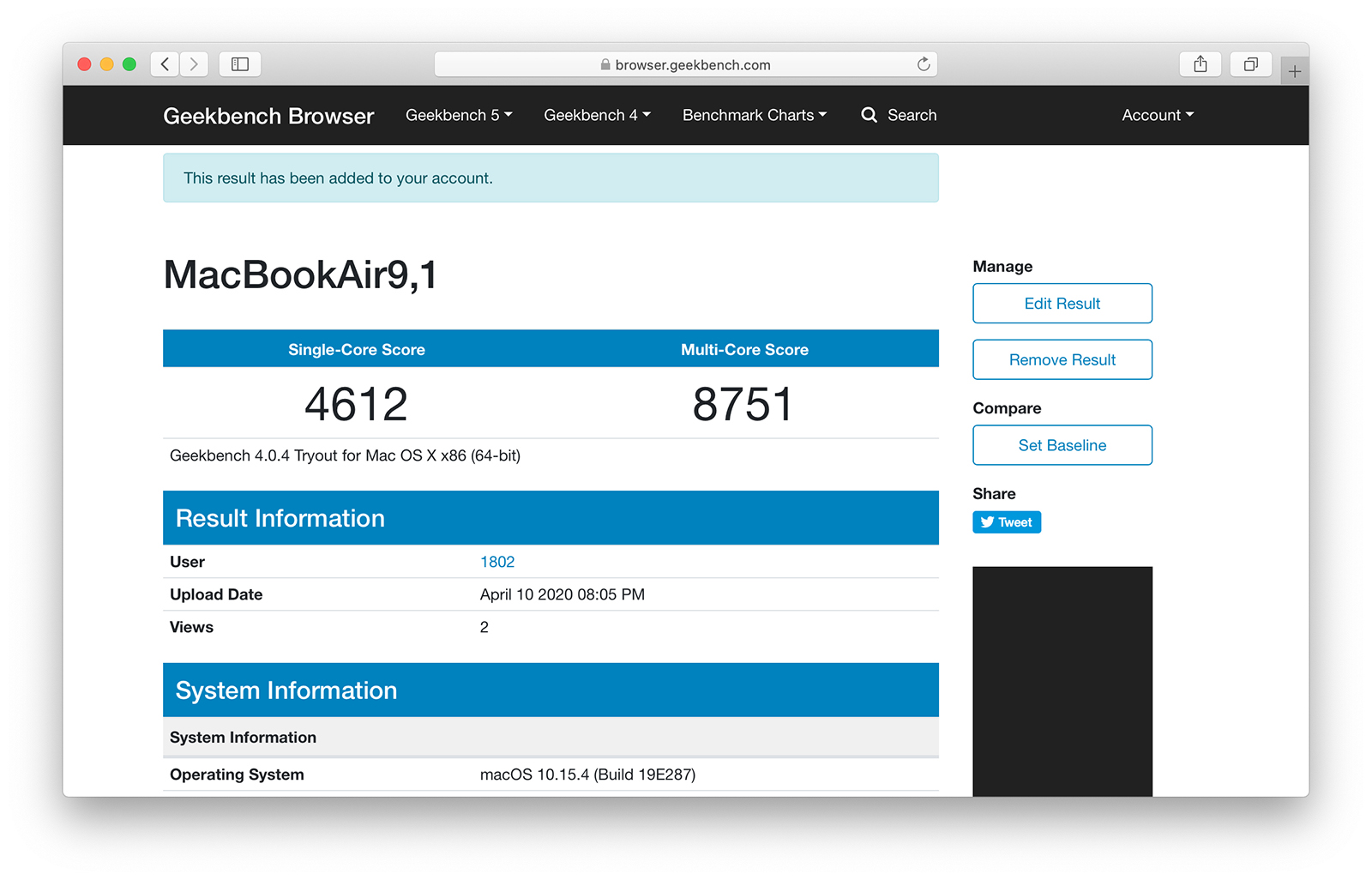Click the Operating System row label
This screenshot has width=1372, height=880.
(x=237, y=775)
